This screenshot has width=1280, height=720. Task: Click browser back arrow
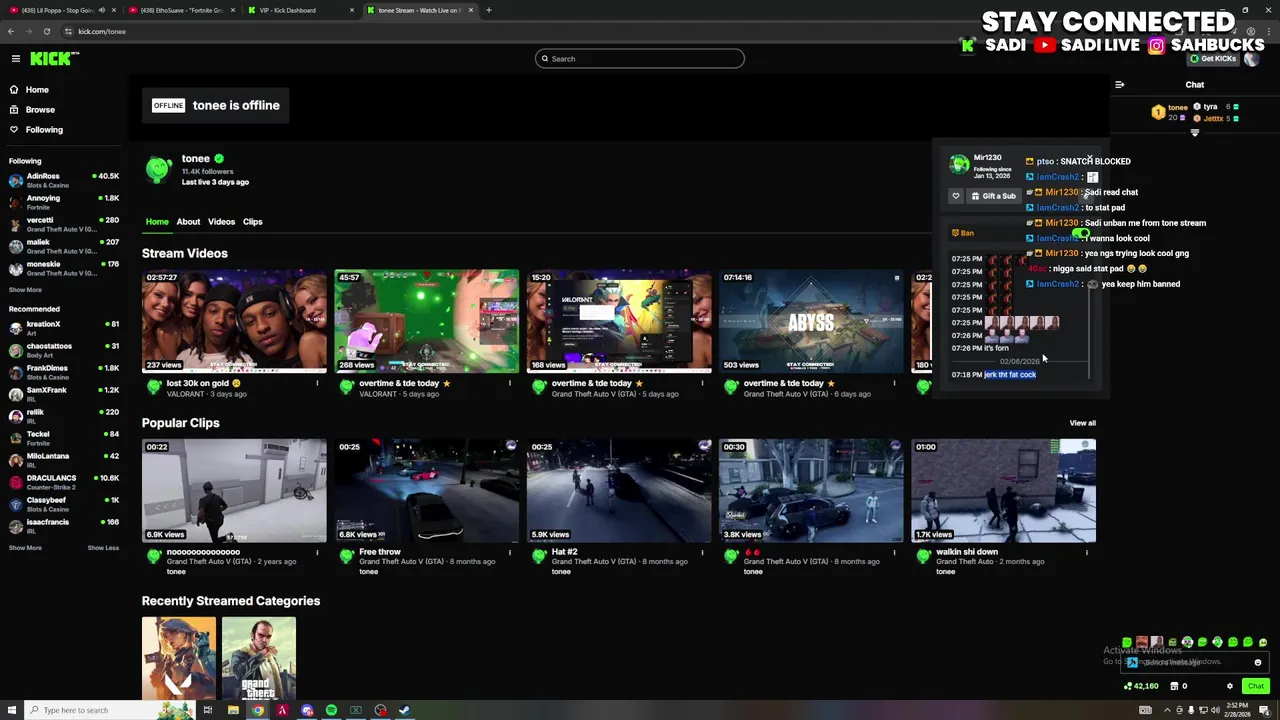pos(11,31)
